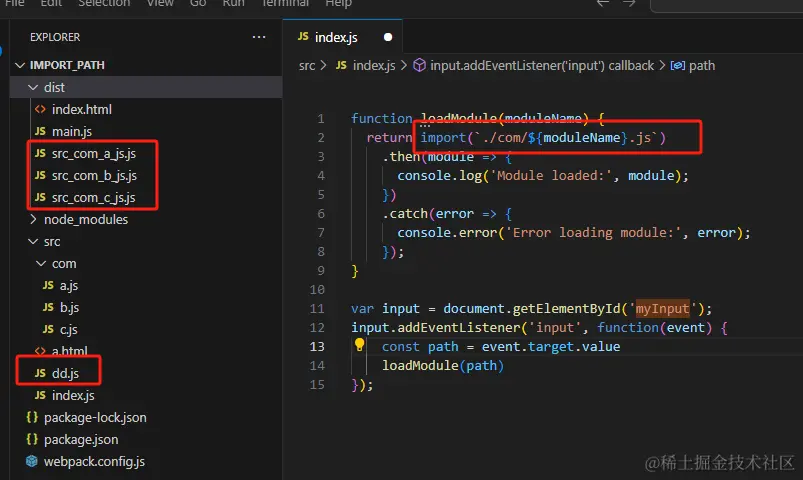Click line number 13 in gutter

[x=317, y=347]
